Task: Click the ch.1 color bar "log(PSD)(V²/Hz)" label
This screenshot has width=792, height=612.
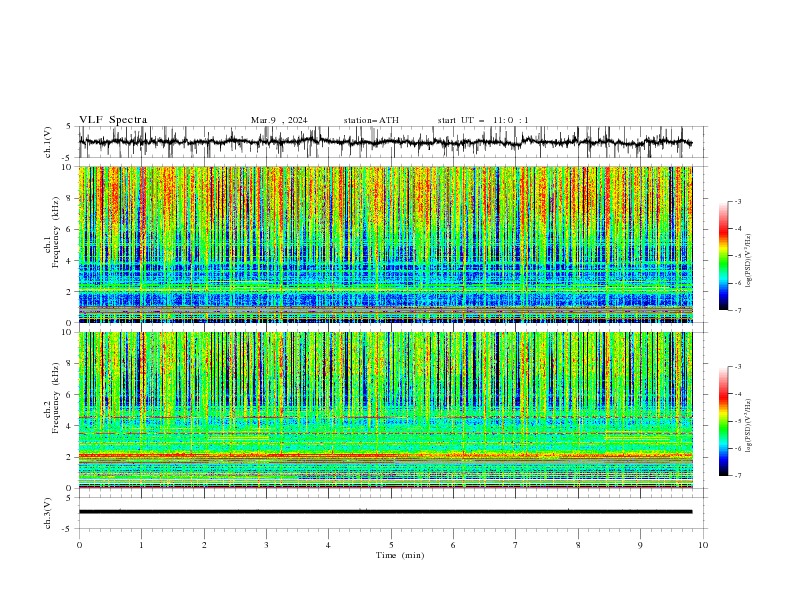Action: click(749, 261)
